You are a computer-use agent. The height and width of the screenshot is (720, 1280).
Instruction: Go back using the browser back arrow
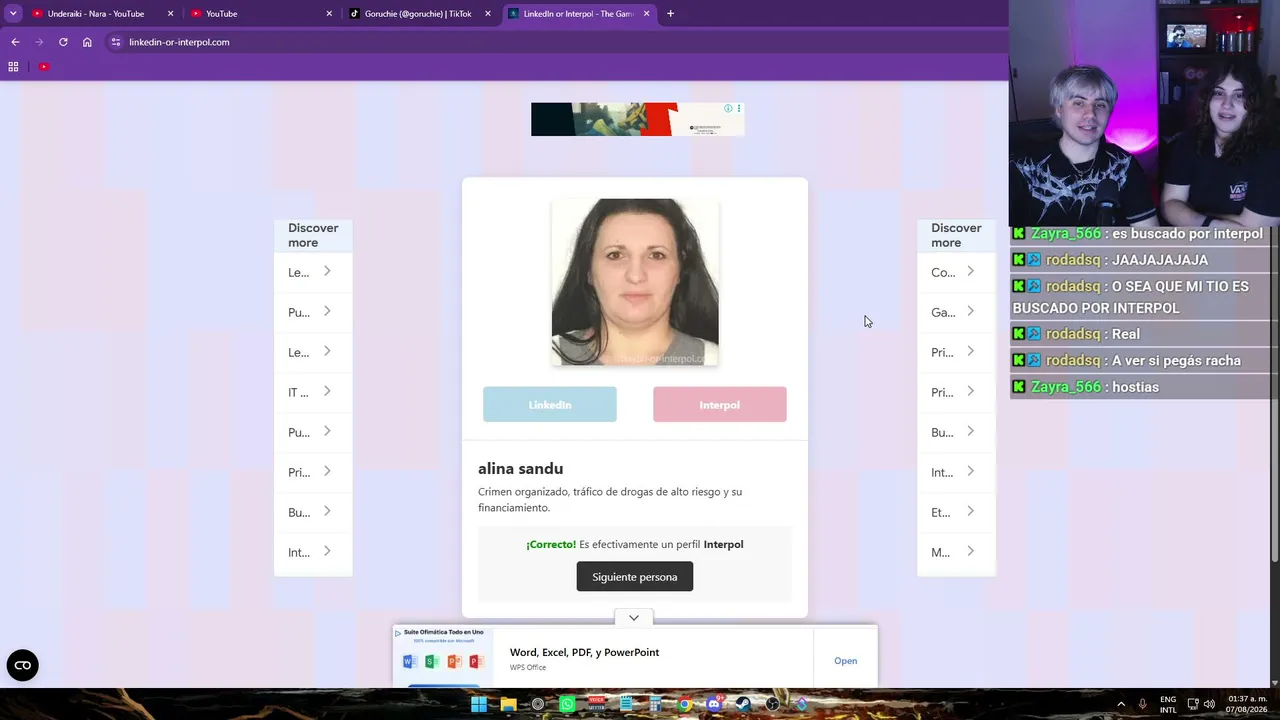coord(15,42)
